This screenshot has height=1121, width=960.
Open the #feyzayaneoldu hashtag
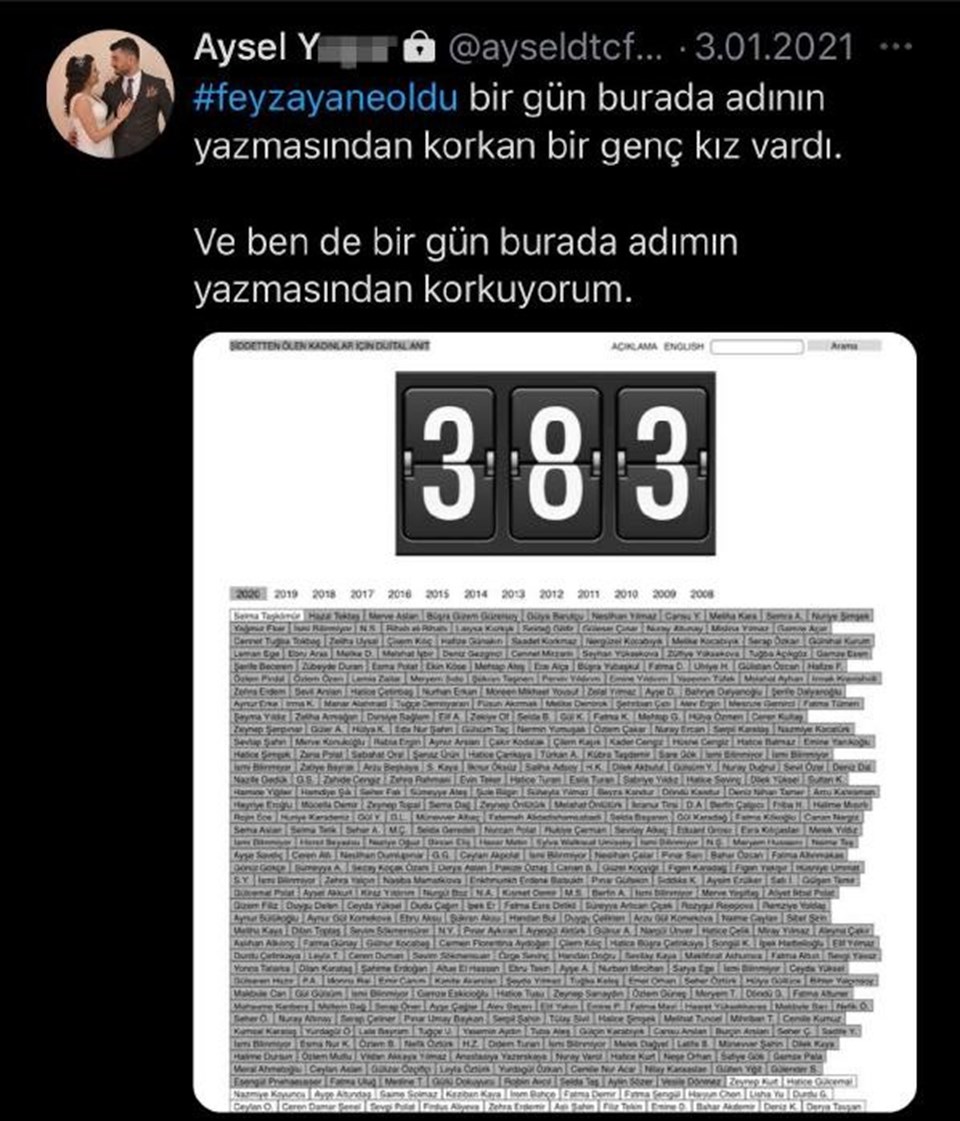pyautogui.click(x=325, y=98)
